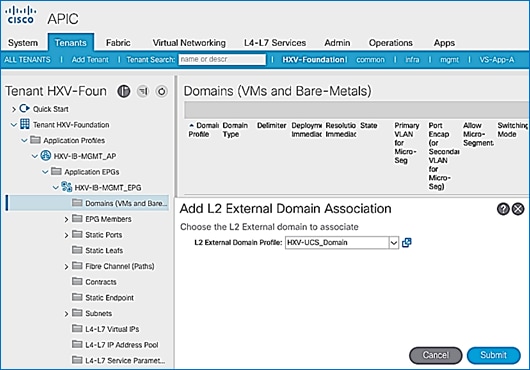This screenshot has width=530, height=370.
Task: Expand the EPG Members node
Action: click(66, 219)
